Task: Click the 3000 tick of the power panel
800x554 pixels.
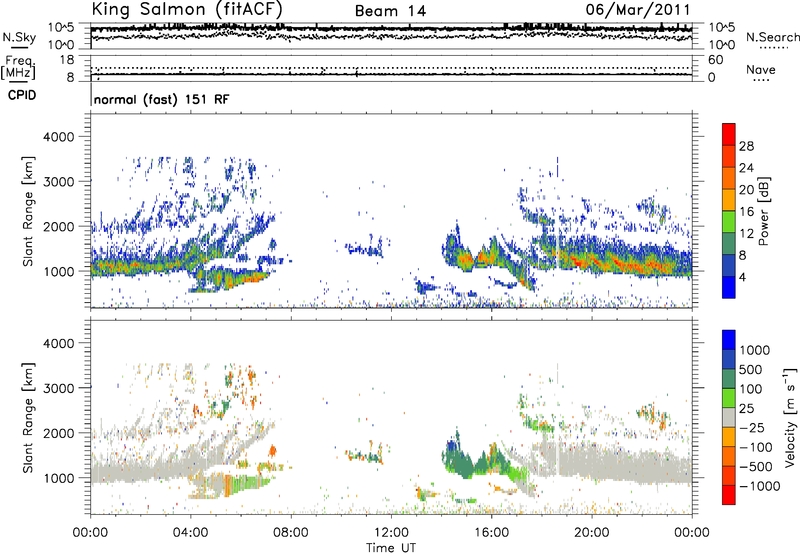Action: click(x=59, y=182)
